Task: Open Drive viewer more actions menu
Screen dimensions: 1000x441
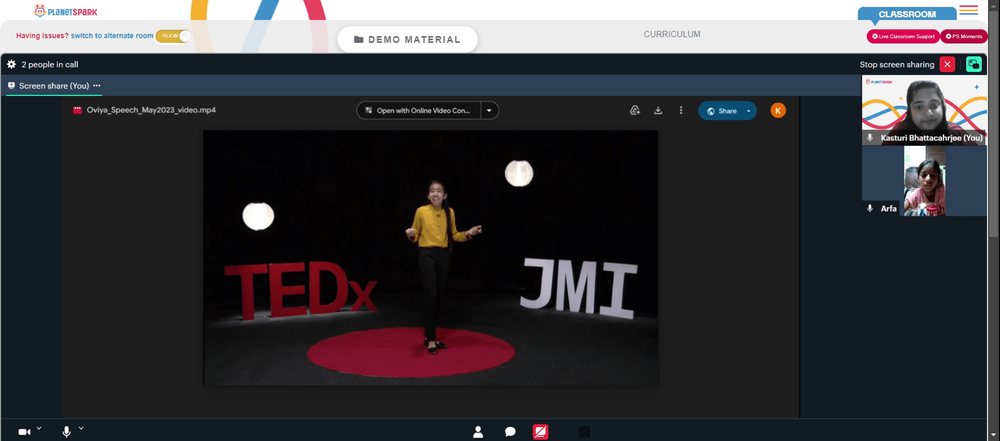Action: (680, 110)
